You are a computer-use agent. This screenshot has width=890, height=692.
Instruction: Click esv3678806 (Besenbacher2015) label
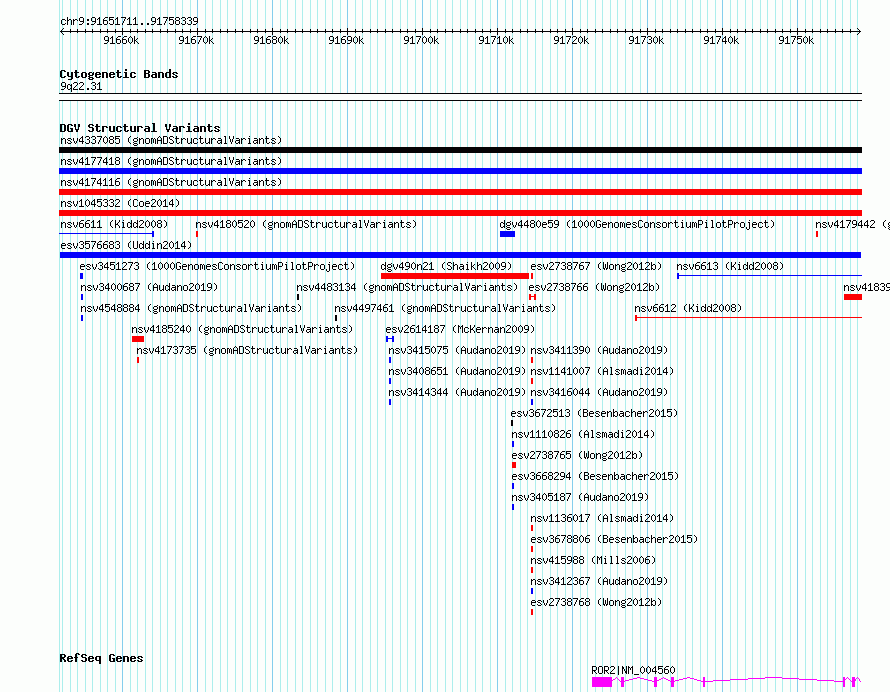point(614,539)
